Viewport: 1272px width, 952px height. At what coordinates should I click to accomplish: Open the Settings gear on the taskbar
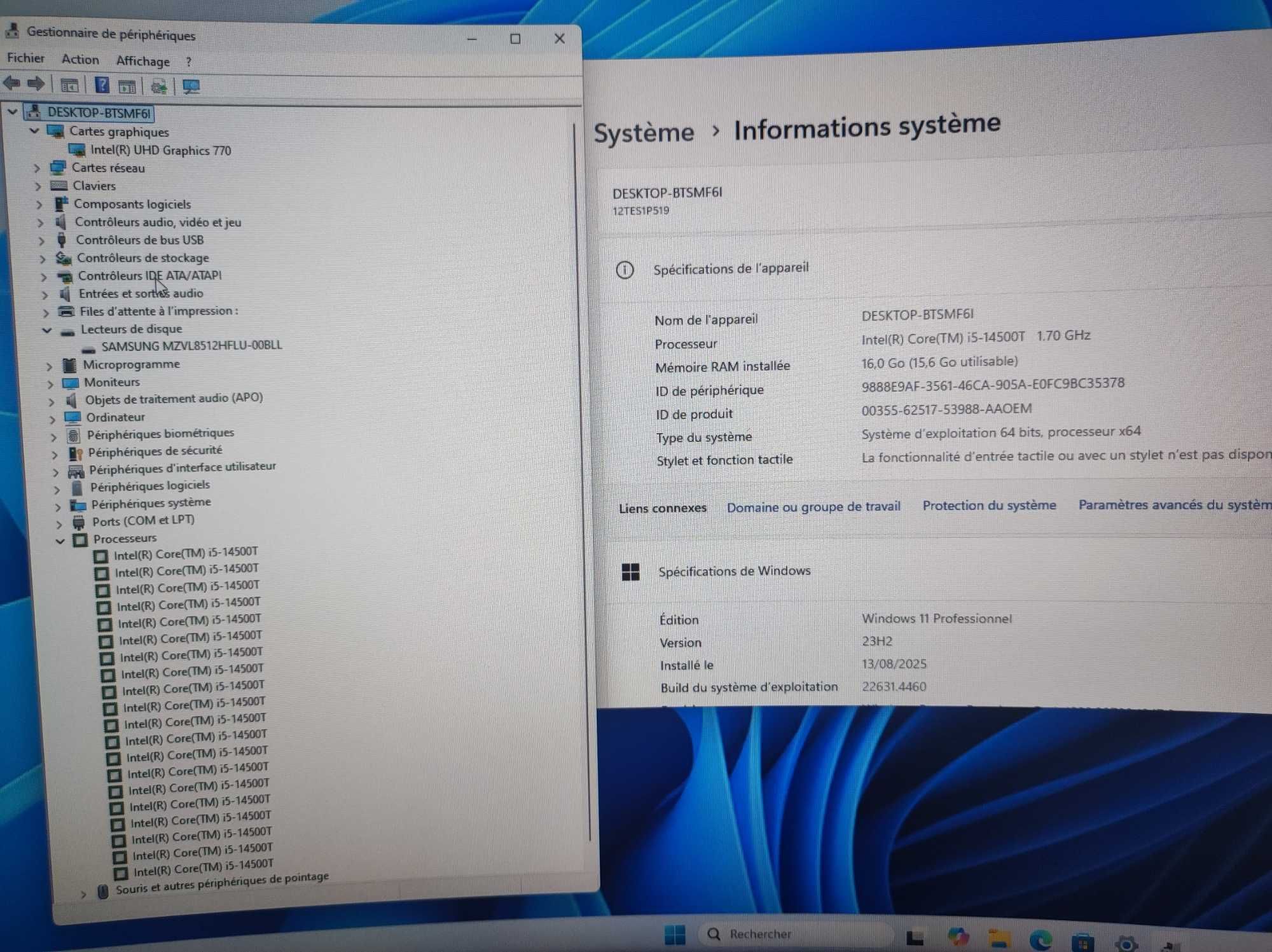pos(1126,943)
